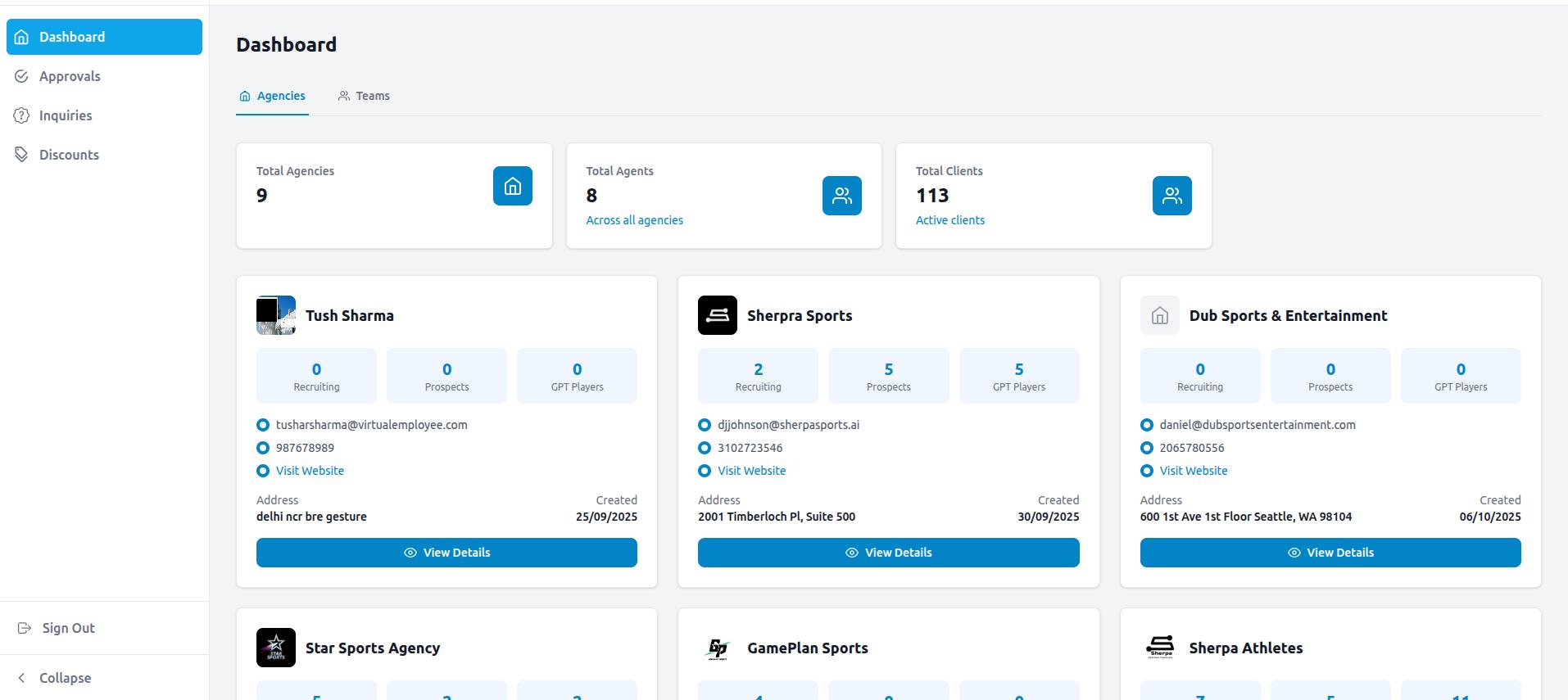Click the Total Agents people icon
Viewport: 1568px width, 700px height.
click(842, 196)
